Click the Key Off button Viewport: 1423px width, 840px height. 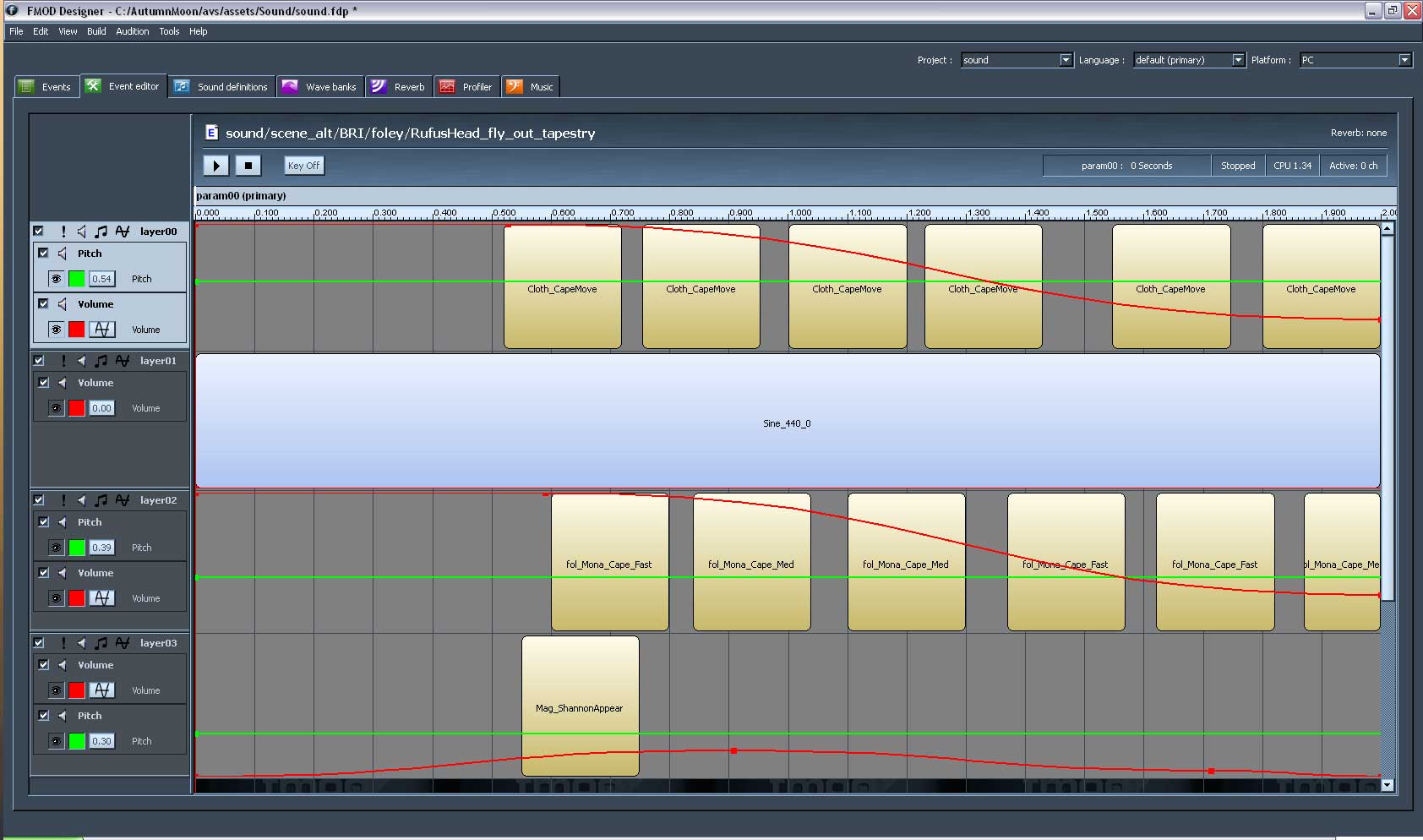click(303, 166)
